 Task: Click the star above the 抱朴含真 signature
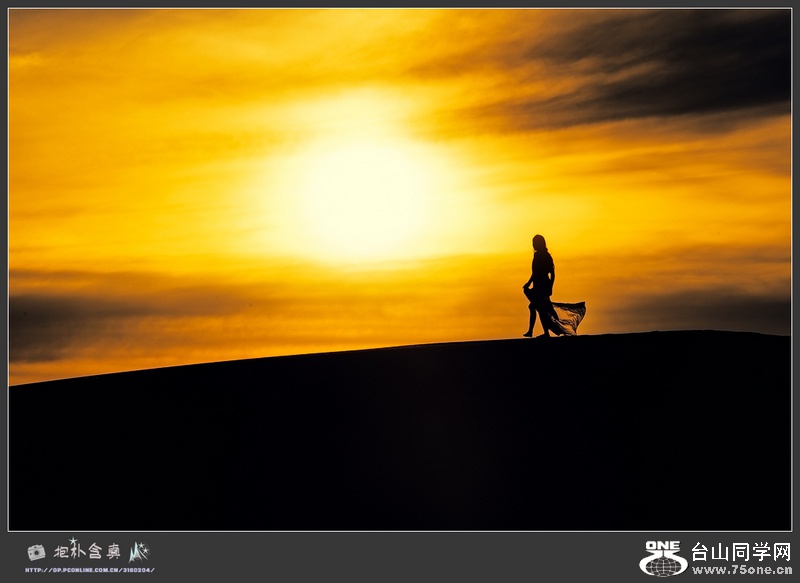(x=73, y=542)
